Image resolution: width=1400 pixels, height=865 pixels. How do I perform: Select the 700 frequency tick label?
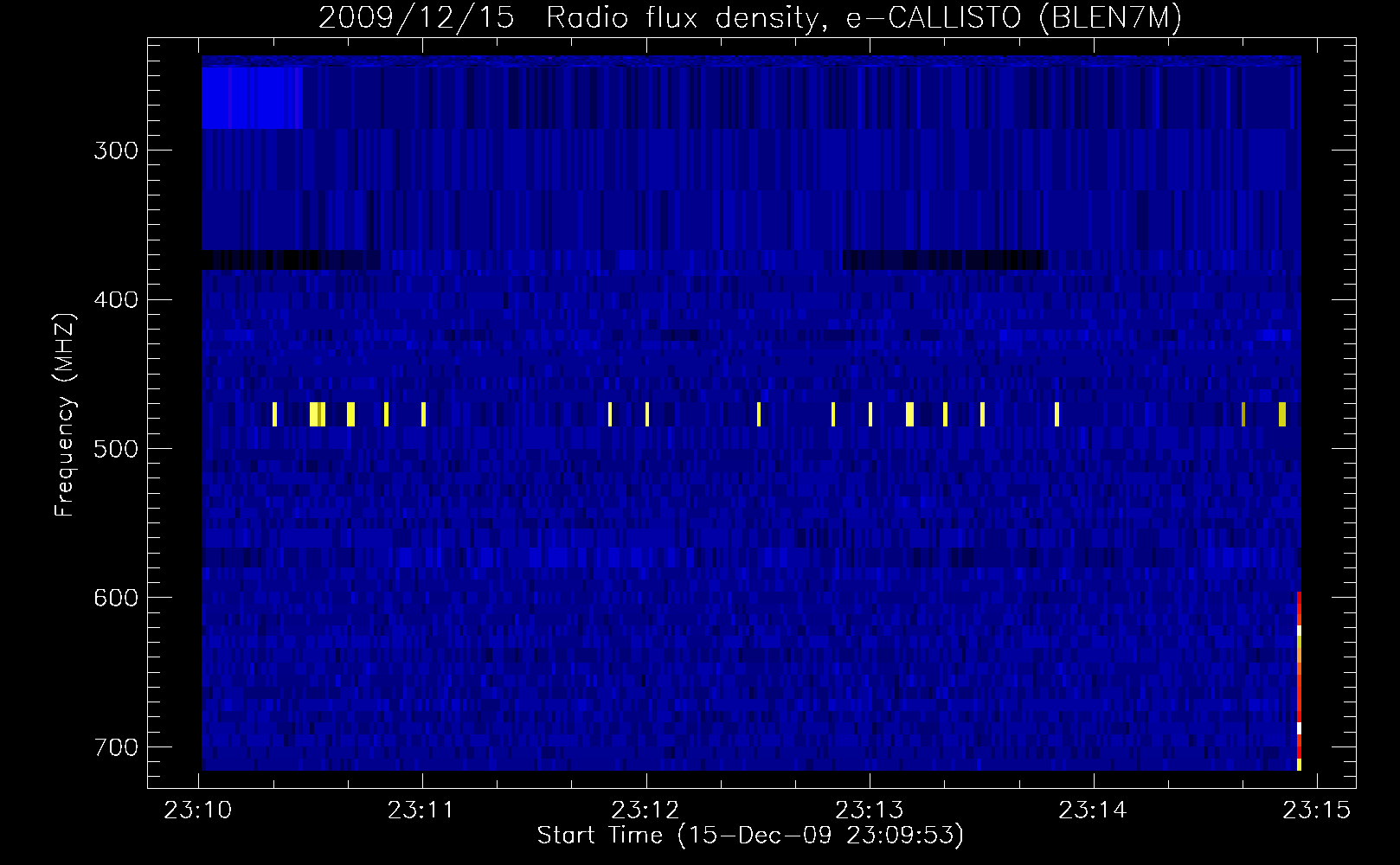pos(116,747)
